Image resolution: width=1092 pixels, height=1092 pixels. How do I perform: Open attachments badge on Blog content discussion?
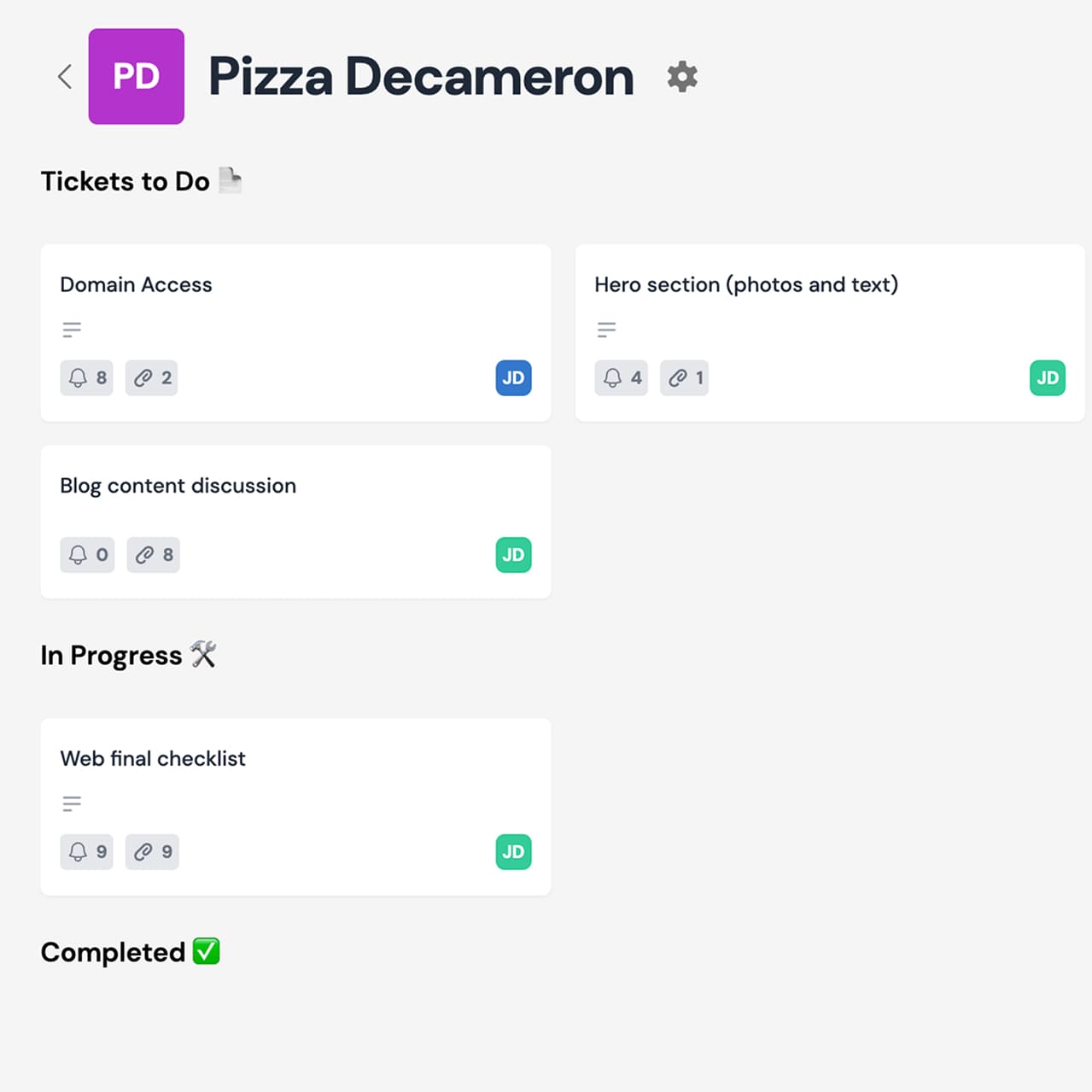153,555
